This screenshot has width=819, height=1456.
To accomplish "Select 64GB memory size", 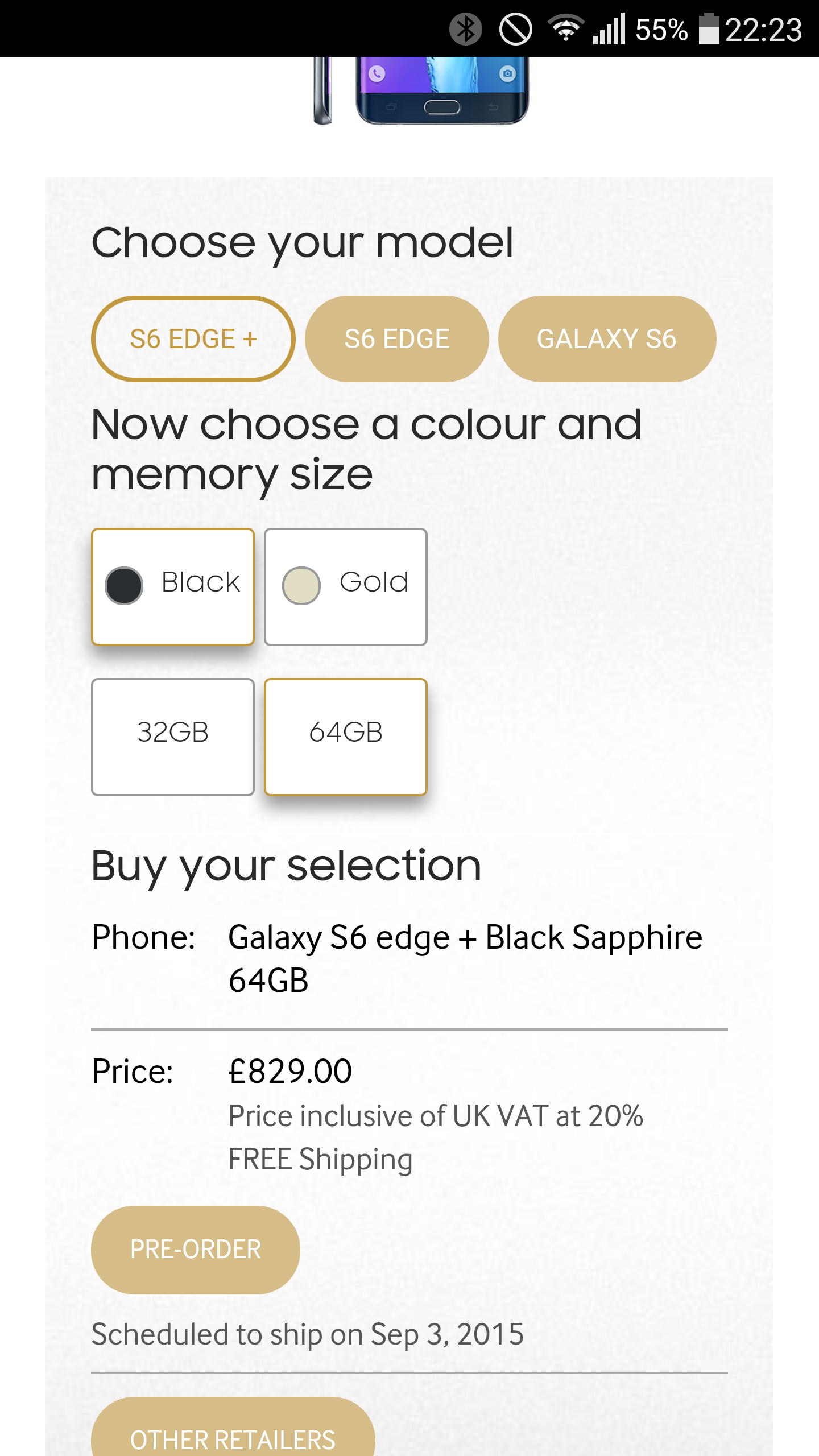I will pos(346,737).
